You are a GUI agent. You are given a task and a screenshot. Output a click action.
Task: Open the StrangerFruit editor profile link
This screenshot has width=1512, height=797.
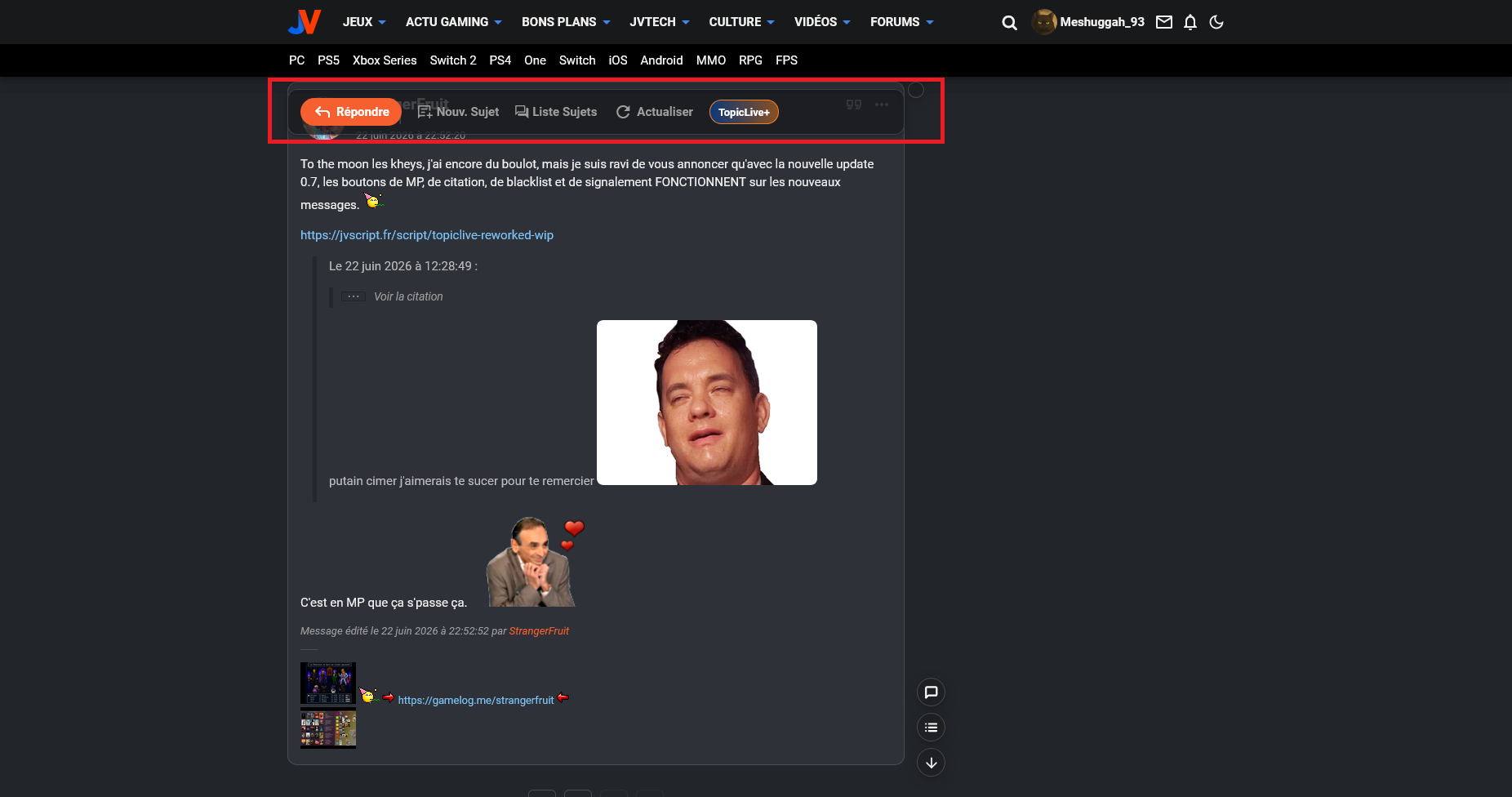[x=539, y=631]
